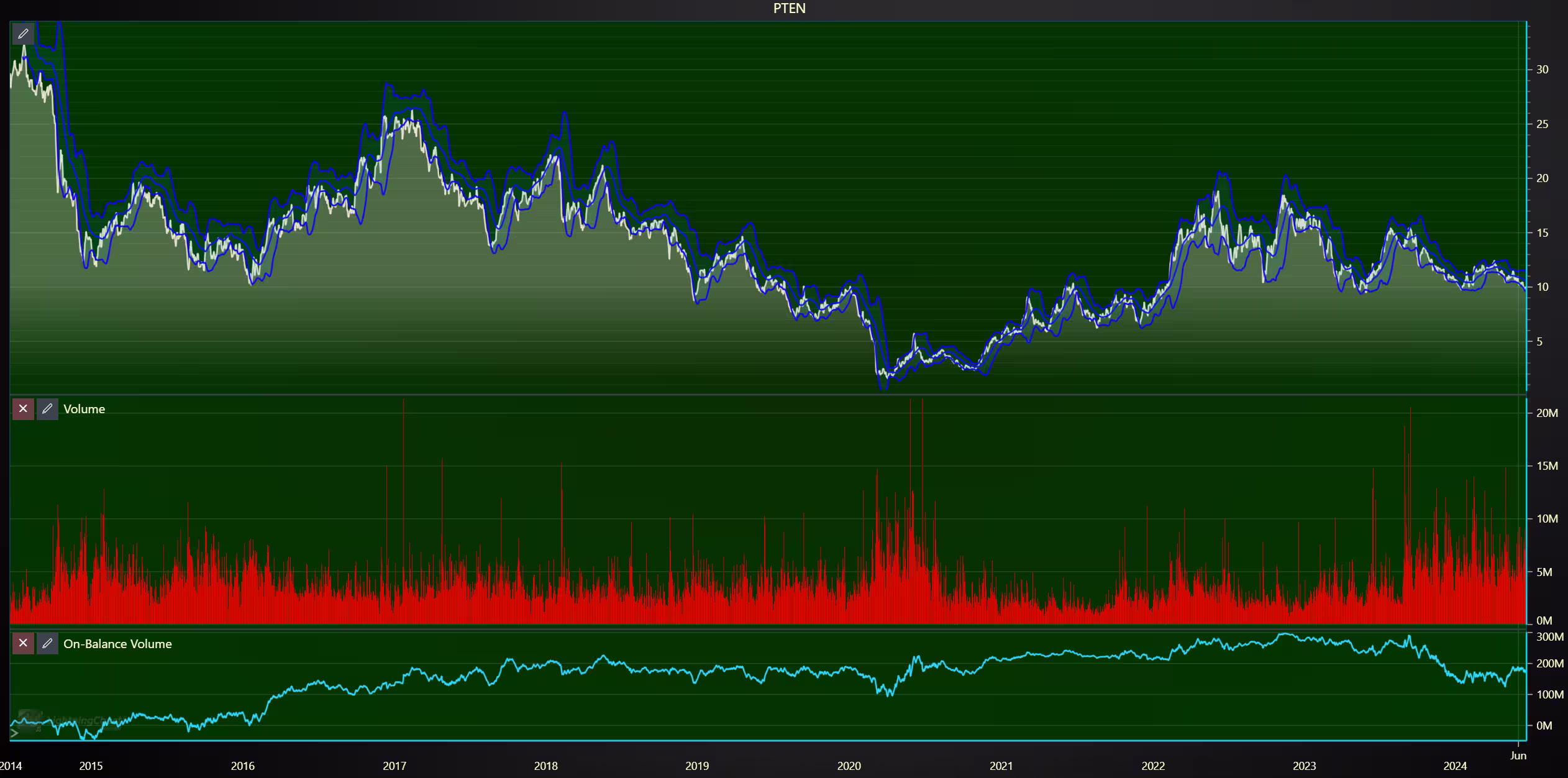Click the 300M OBV axis label

point(1550,636)
